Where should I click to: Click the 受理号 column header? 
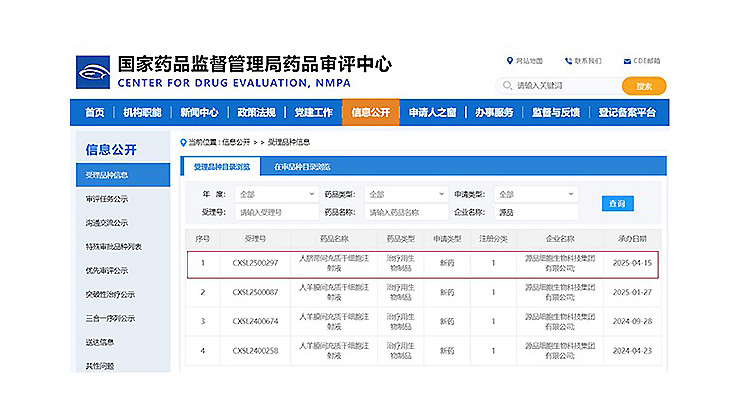click(255, 239)
